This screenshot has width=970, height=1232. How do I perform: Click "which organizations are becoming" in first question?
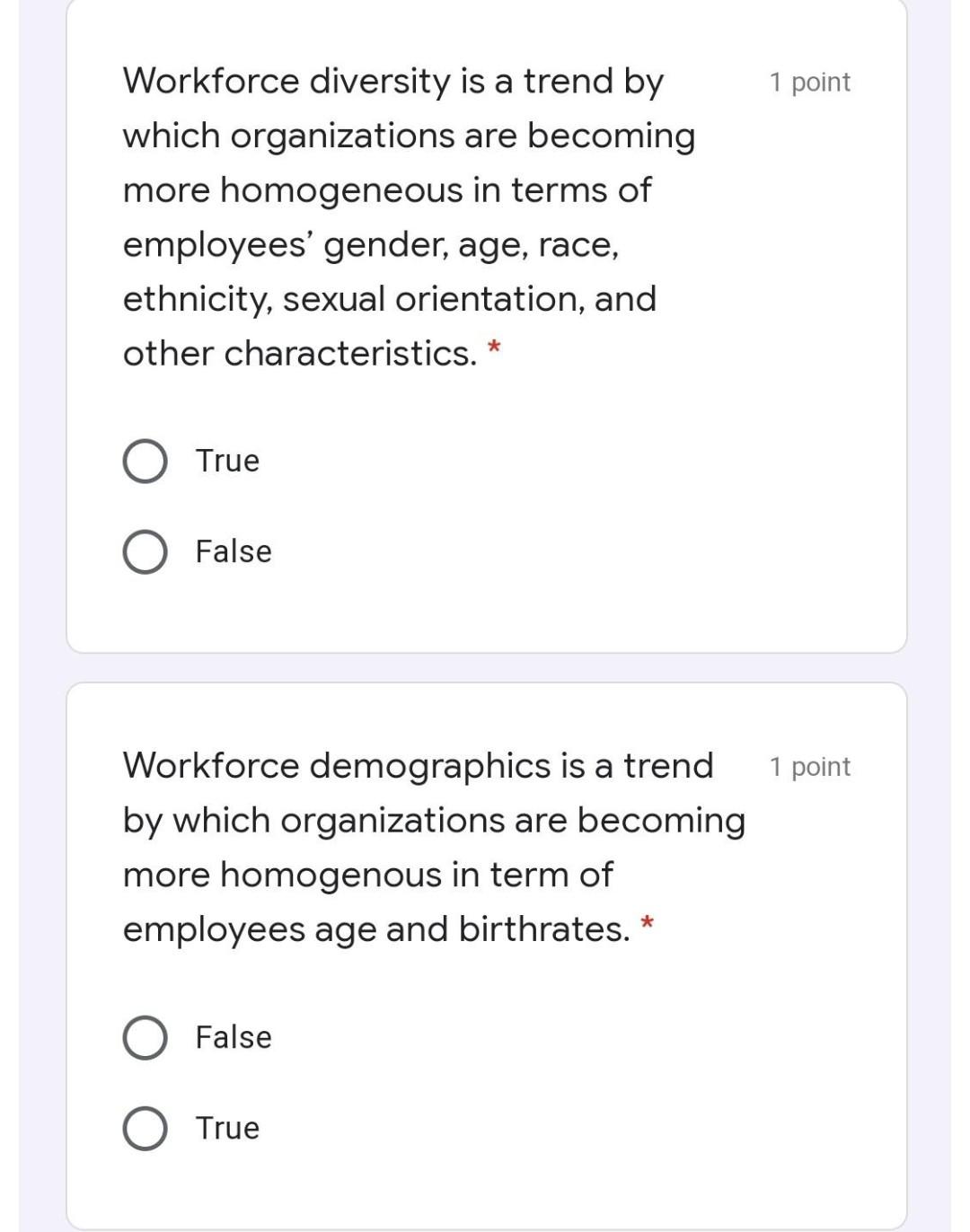coord(409,136)
